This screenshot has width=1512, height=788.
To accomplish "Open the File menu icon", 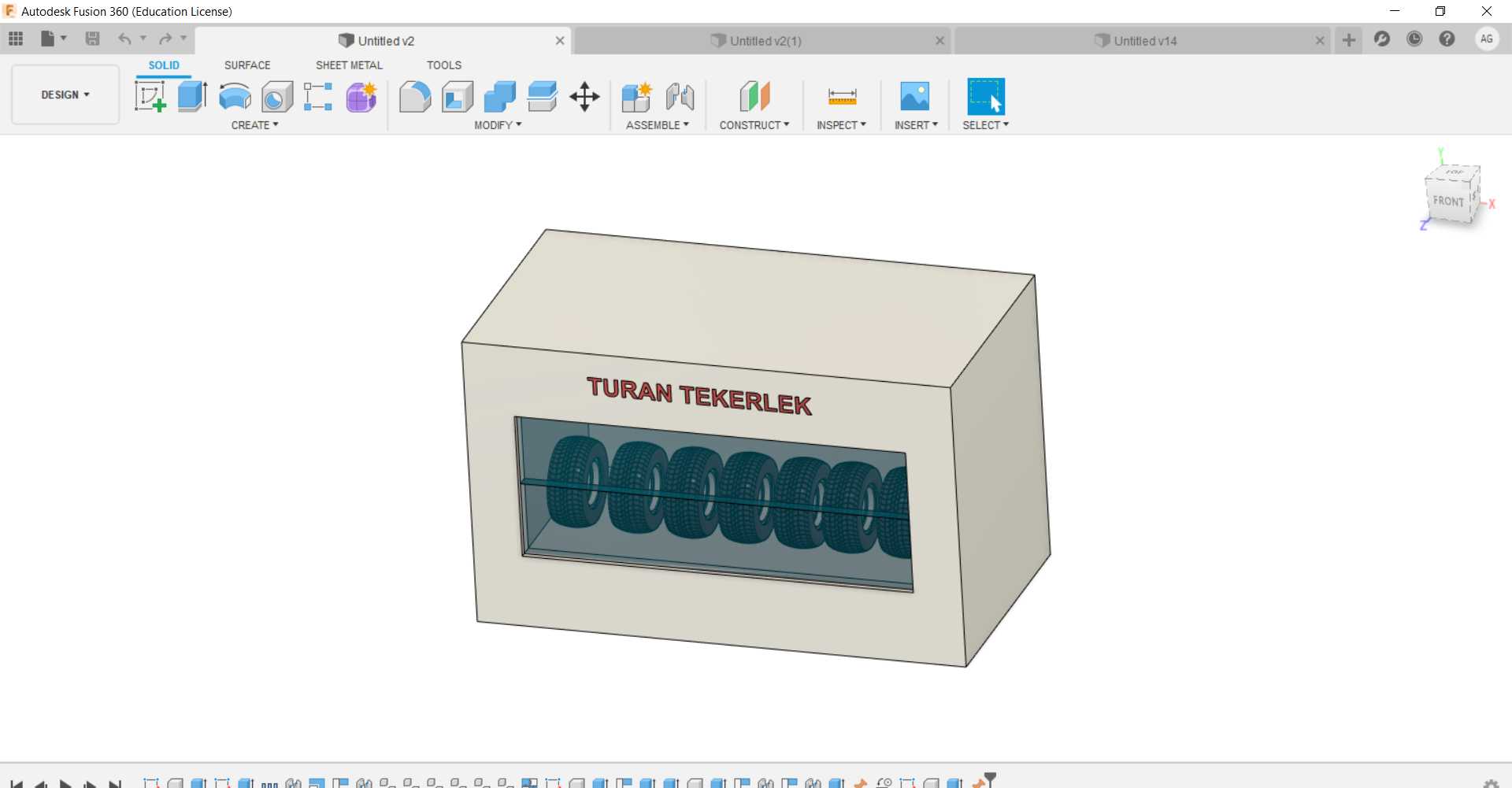I will click(x=48, y=39).
